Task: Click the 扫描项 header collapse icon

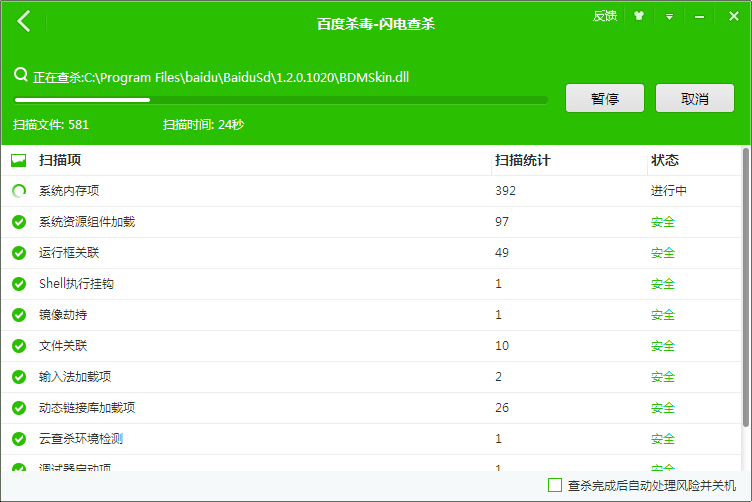Action: click(x=19, y=160)
